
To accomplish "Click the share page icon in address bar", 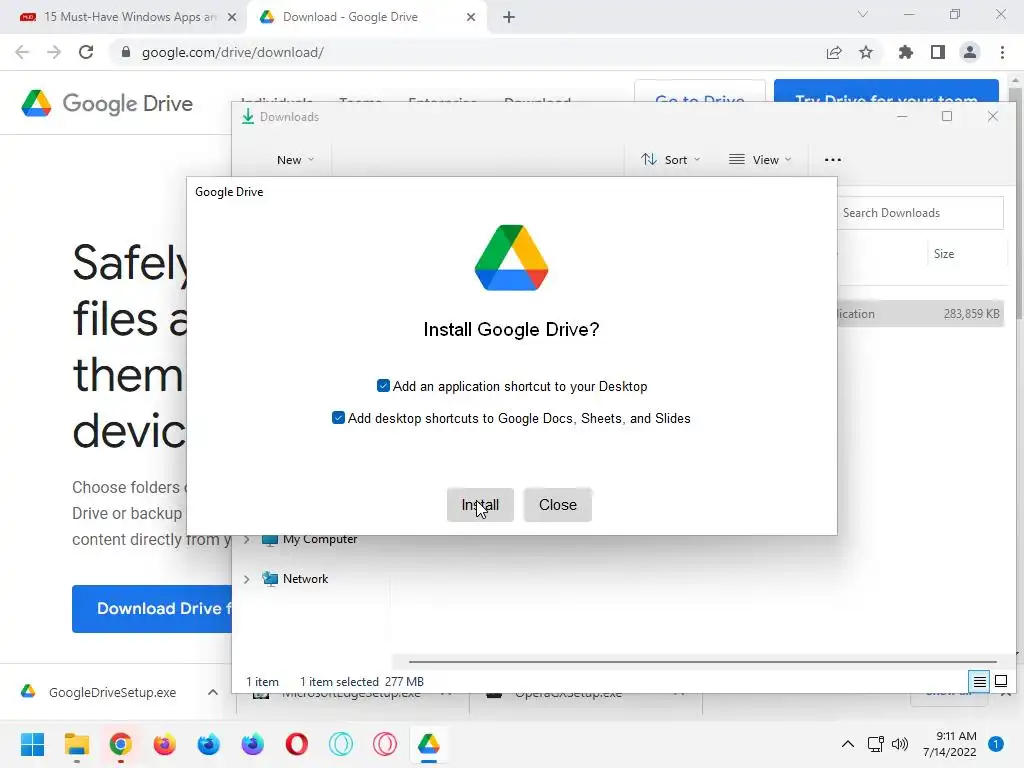I will (x=834, y=52).
